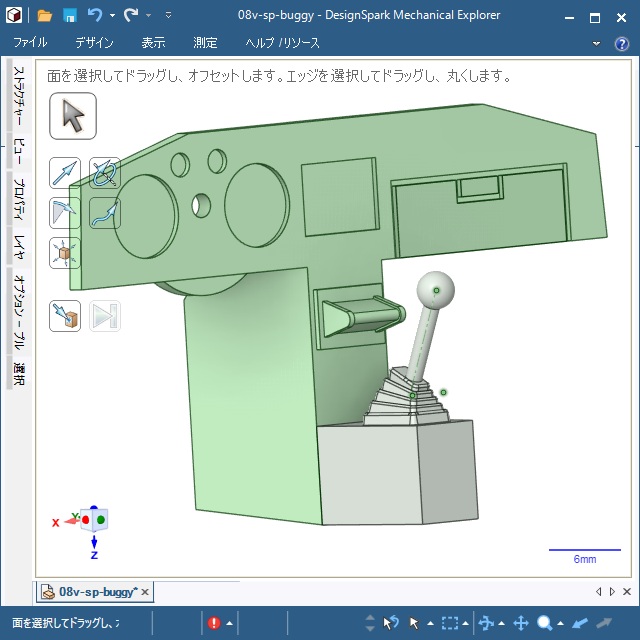Click the Help question mark icon
Image resolution: width=640 pixels, height=640 pixels.
pyautogui.click(x=621, y=43)
